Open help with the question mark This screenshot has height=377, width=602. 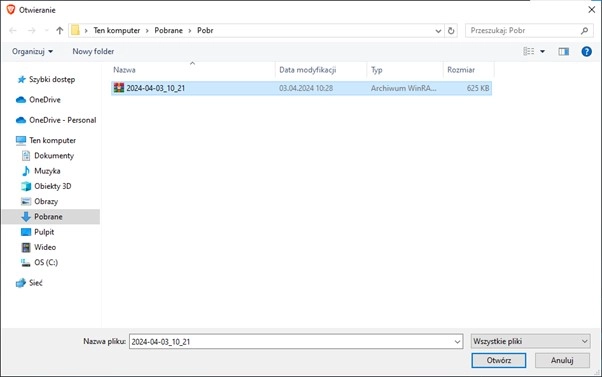point(586,51)
